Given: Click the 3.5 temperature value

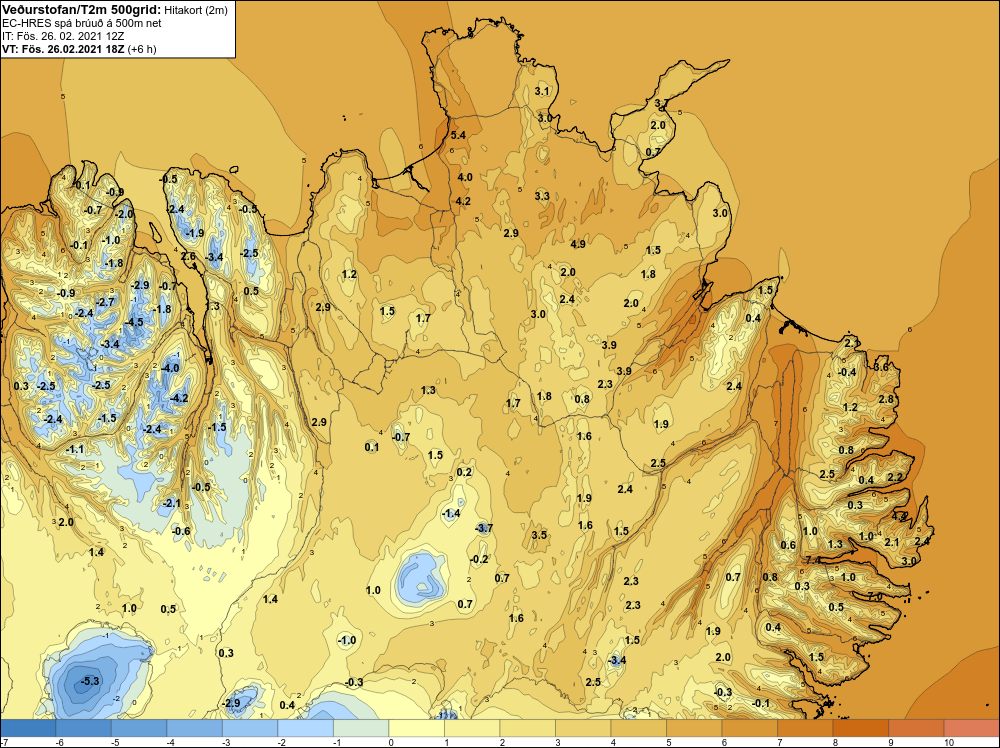Looking at the screenshot, I should pyautogui.click(x=539, y=535).
